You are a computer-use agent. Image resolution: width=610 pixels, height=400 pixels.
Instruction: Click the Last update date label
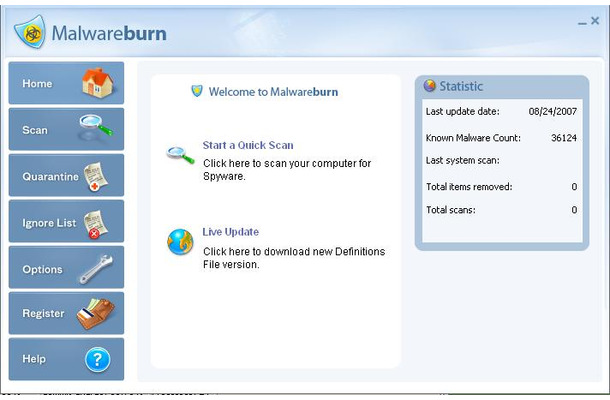click(463, 112)
